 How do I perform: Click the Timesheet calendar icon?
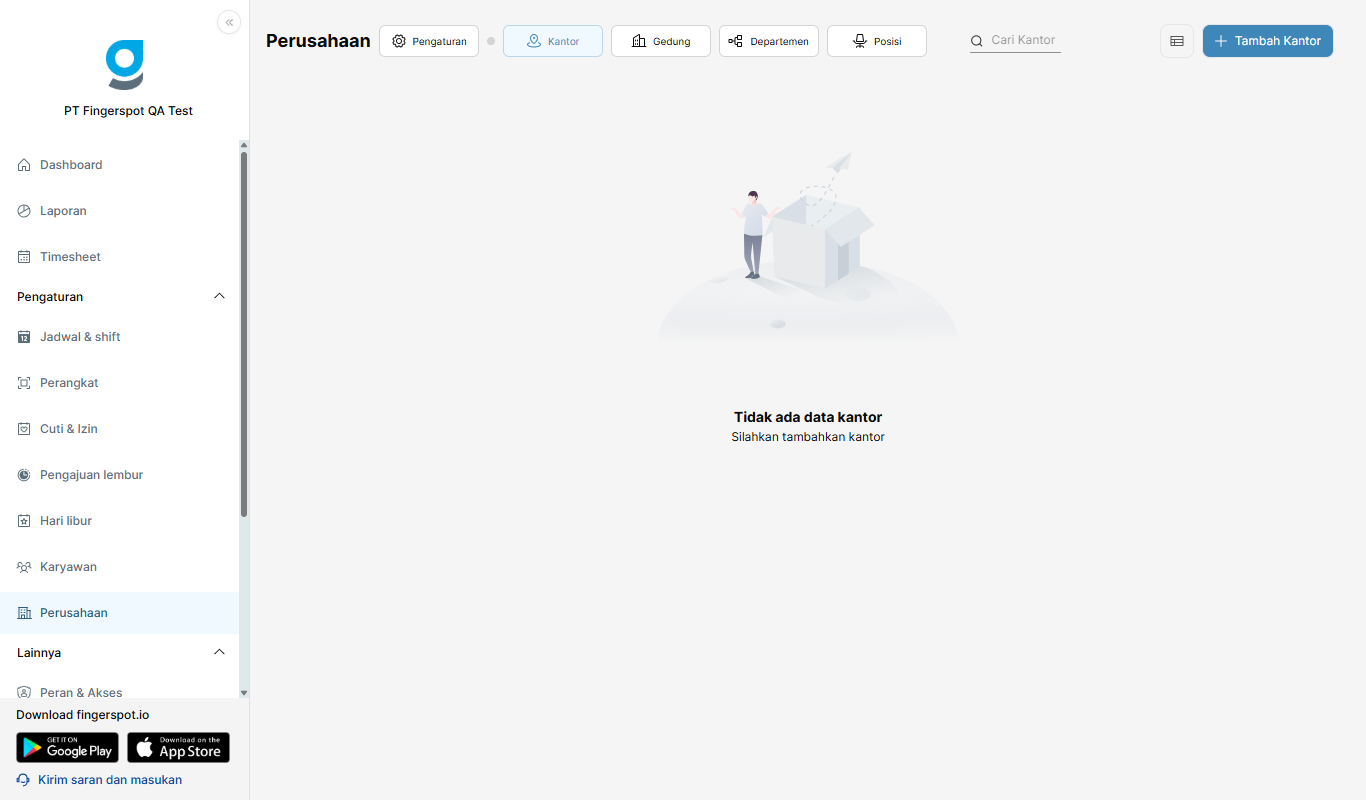(x=24, y=257)
